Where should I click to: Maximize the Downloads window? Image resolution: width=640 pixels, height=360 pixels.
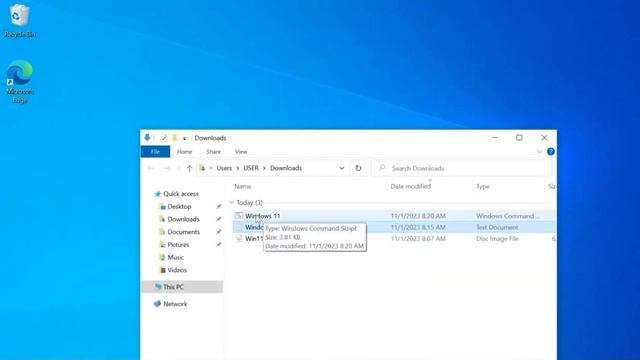click(519, 138)
